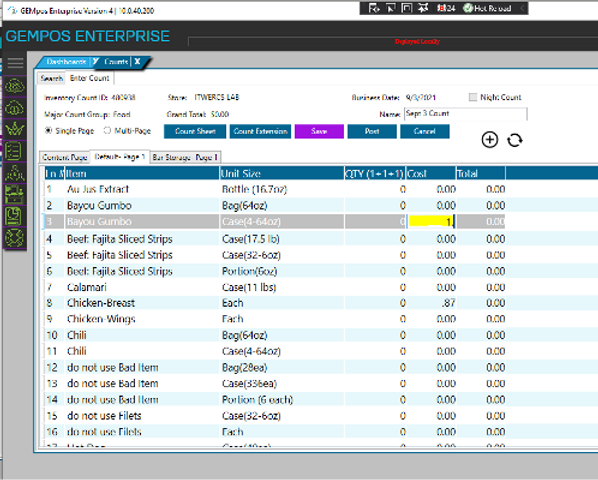Switch to the Dashboards tab
Screen dimensions: 598x480
(66, 61)
